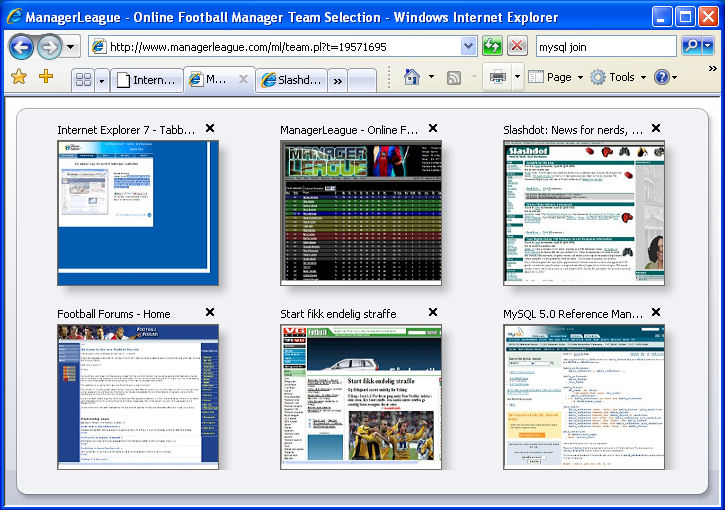Image resolution: width=725 pixels, height=510 pixels.
Task: Open the MySQL 5.0 Reference Manual thumbnail
Action: [x=584, y=397]
